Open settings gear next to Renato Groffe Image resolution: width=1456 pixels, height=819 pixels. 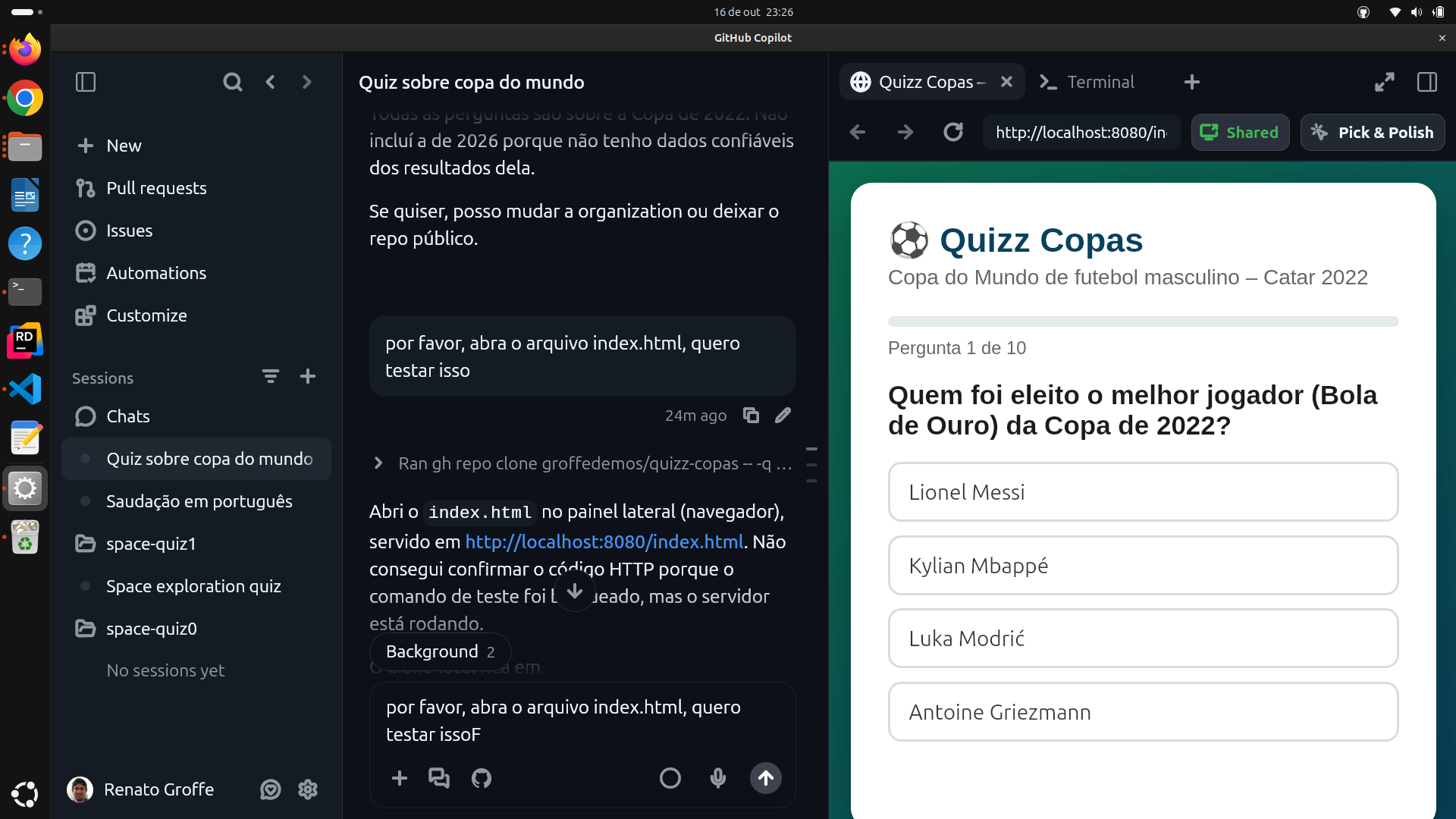pos(308,789)
